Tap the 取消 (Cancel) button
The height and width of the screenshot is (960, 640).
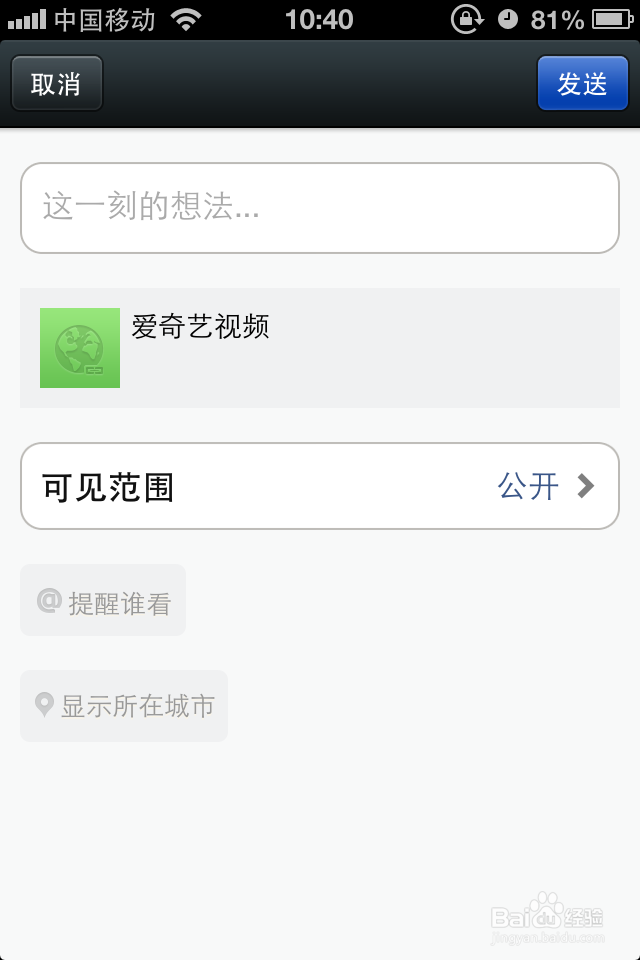56,83
